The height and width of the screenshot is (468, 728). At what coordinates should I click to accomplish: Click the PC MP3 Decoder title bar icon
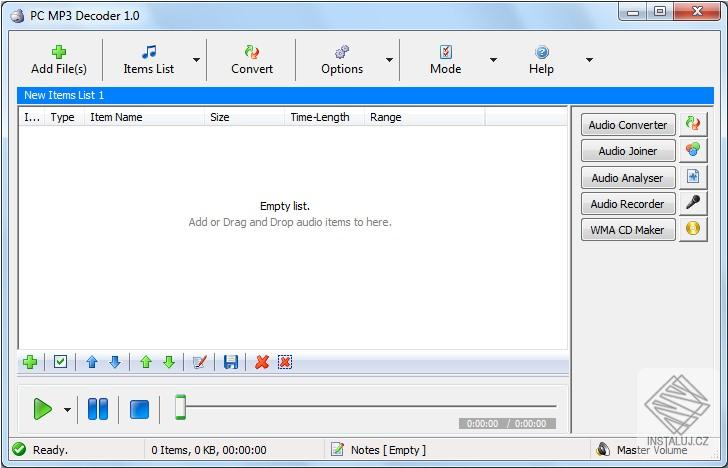(17, 16)
